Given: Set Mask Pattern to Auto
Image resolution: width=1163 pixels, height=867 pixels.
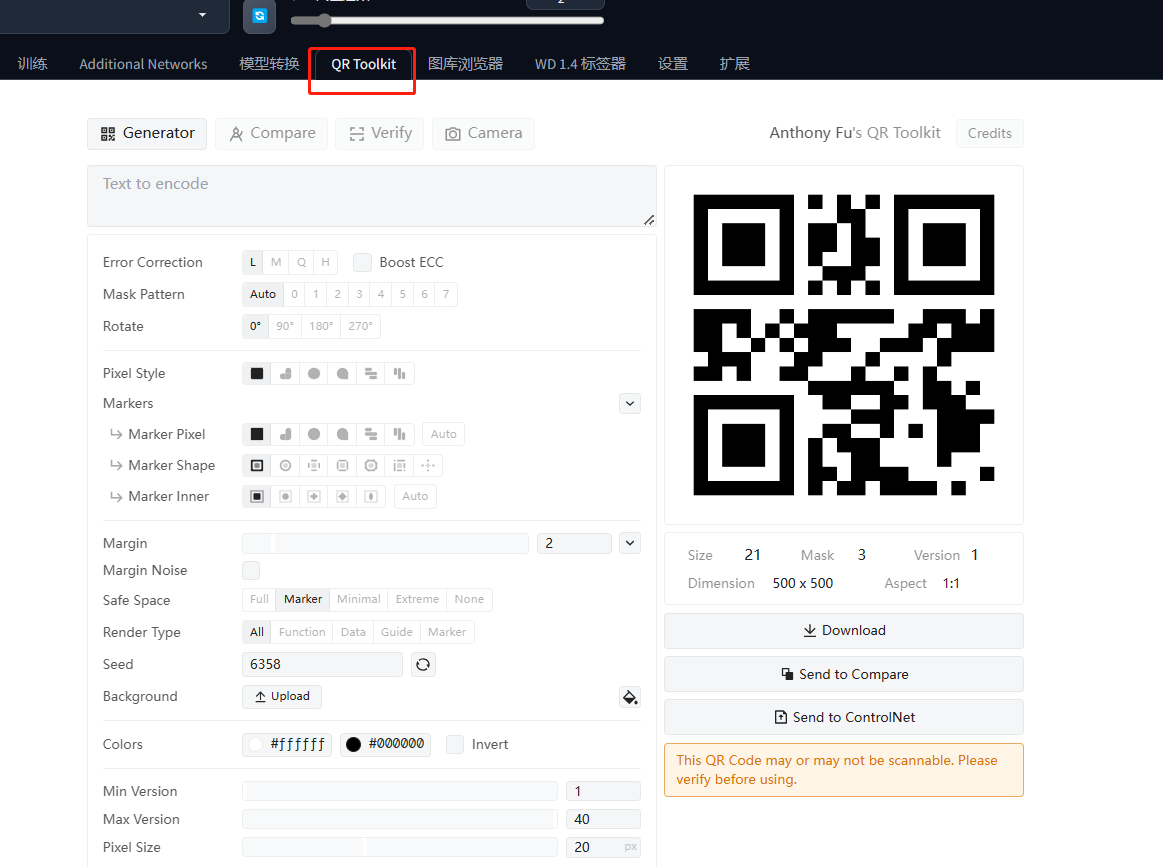Looking at the screenshot, I should [x=263, y=294].
